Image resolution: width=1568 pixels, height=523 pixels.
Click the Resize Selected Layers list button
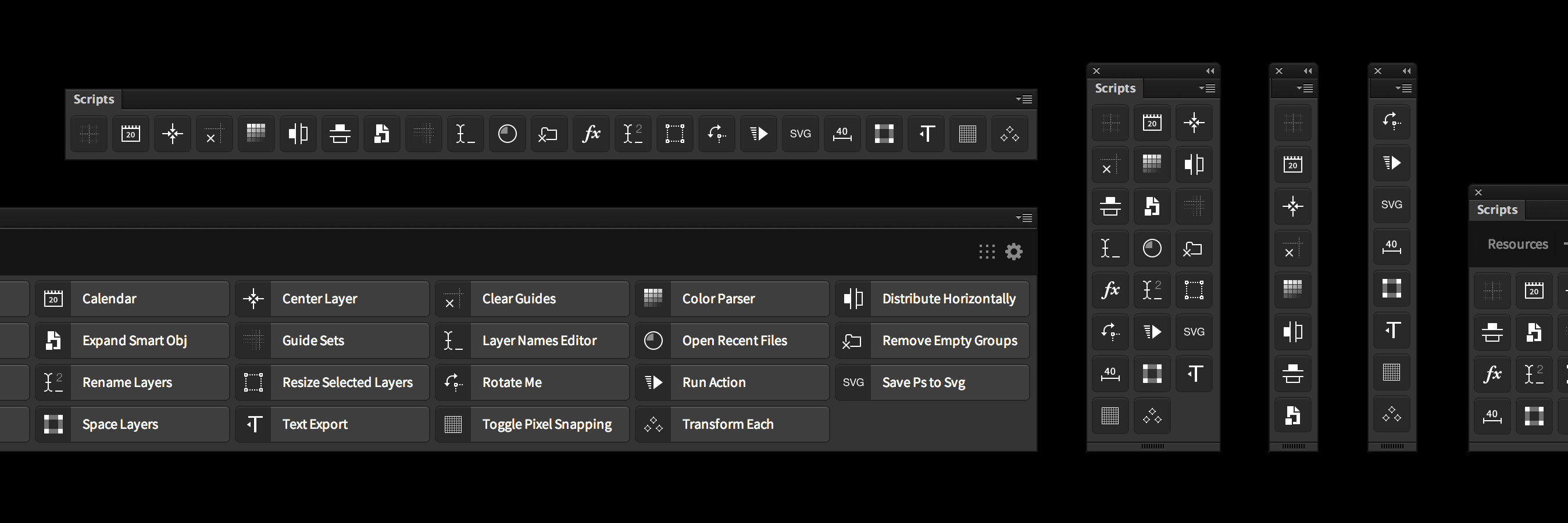[x=333, y=382]
